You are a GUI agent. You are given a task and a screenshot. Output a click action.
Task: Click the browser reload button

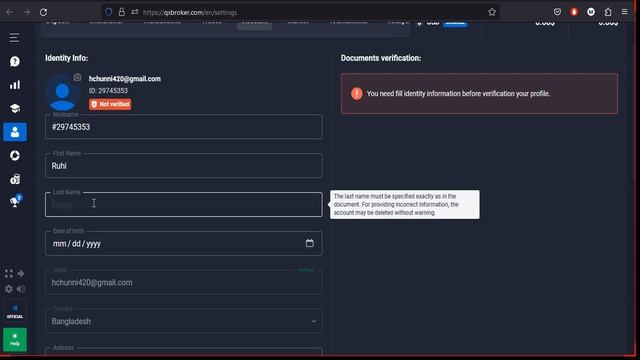43,12
